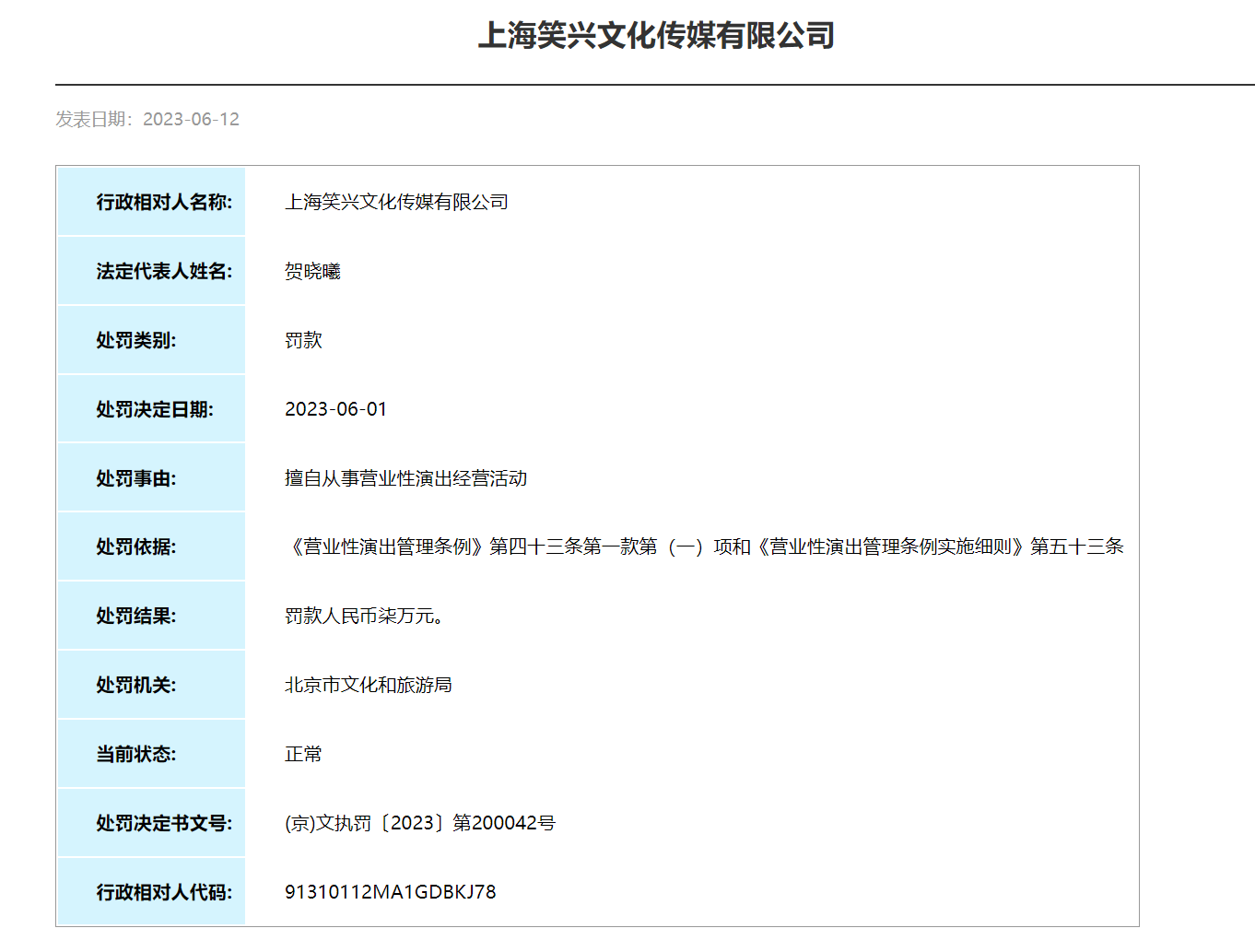Screen dimensions: 1255x952
Task: Click the code 91310112MA1GDBKJ78
Action: 390,892
